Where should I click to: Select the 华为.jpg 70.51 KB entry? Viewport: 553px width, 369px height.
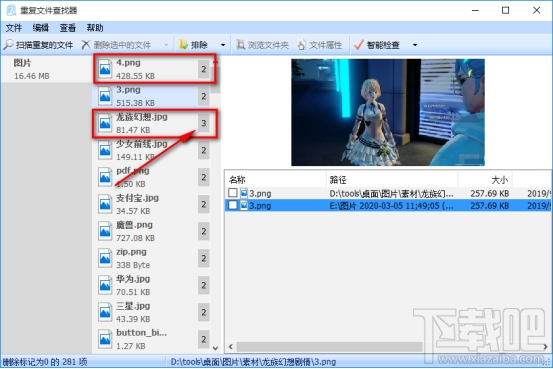152,285
